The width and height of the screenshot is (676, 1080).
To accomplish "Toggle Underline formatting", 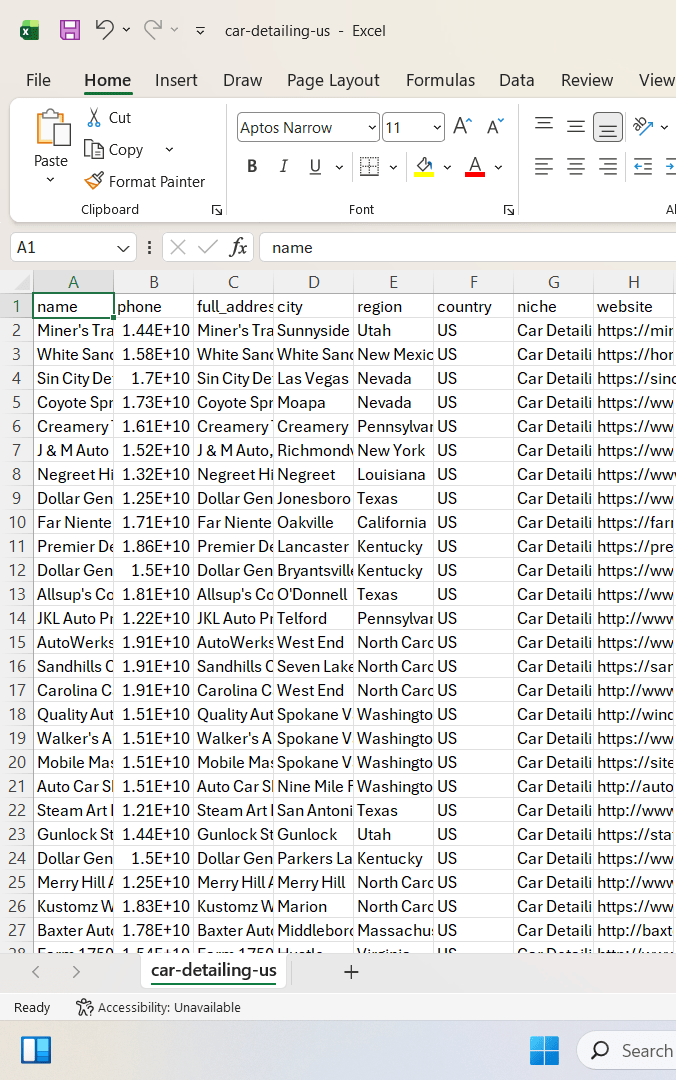I will point(315,167).
